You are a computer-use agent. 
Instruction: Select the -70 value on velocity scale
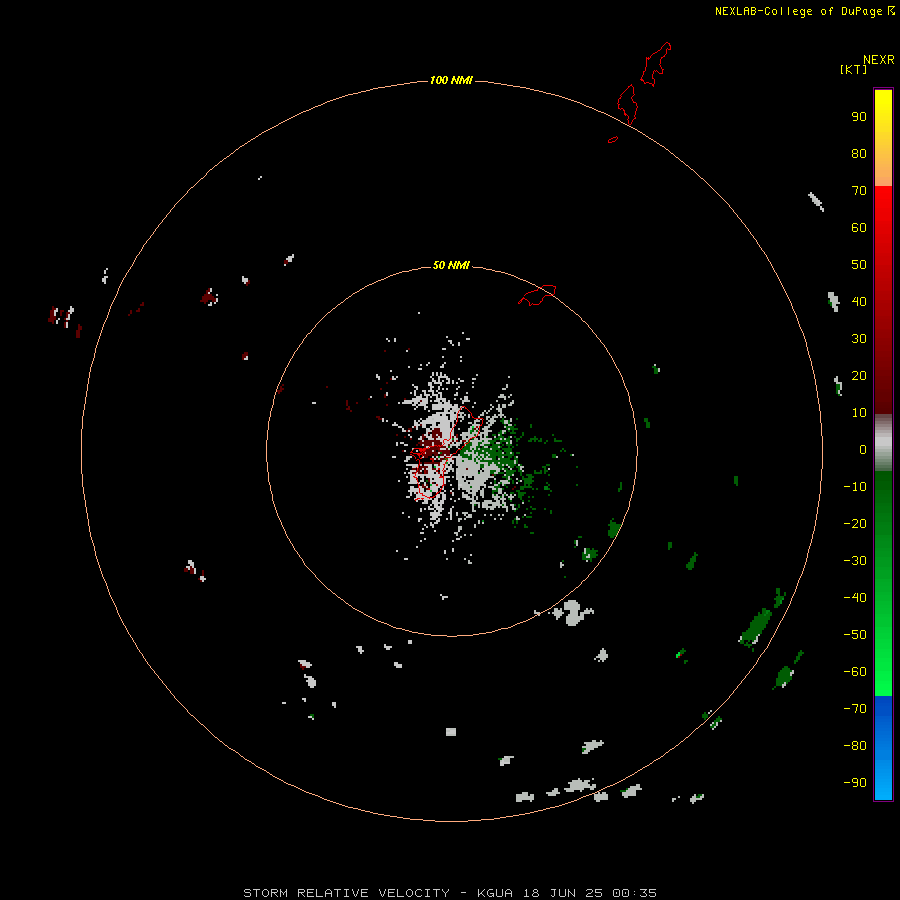tap(855, 708)
